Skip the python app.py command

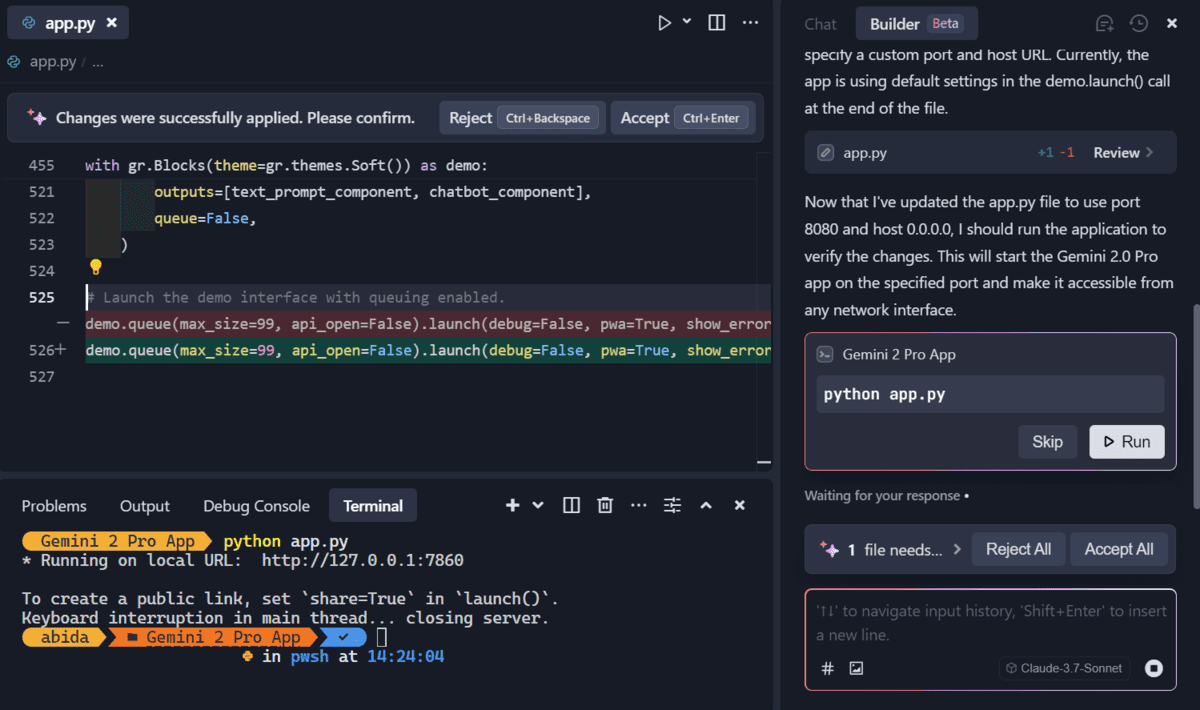1047,441
